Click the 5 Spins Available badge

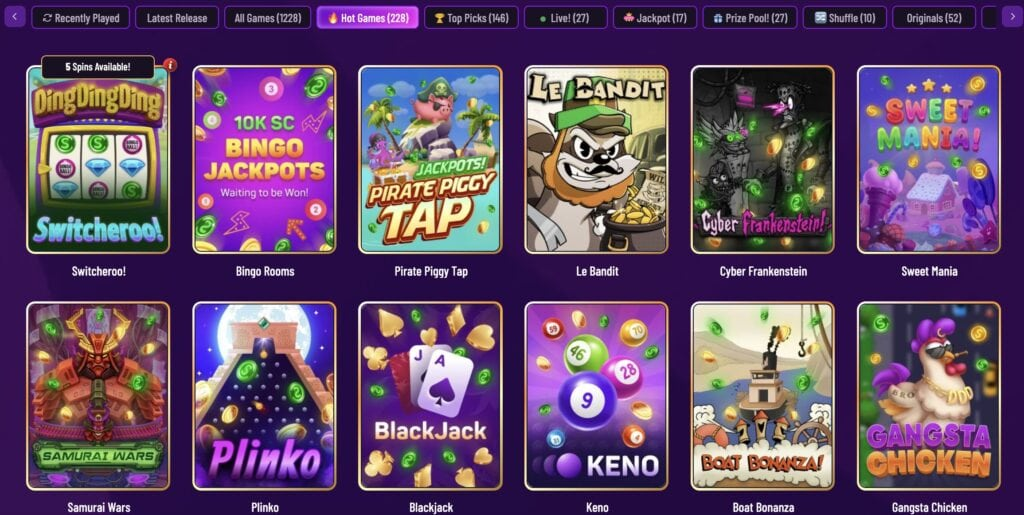click(98, 67)
